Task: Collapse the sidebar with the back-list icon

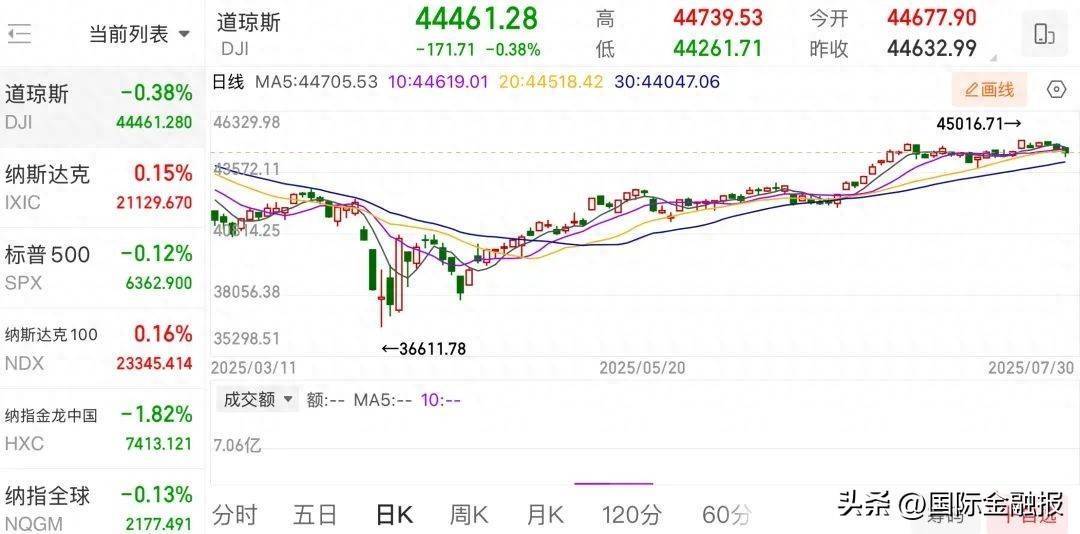Action: pos(19,33)
